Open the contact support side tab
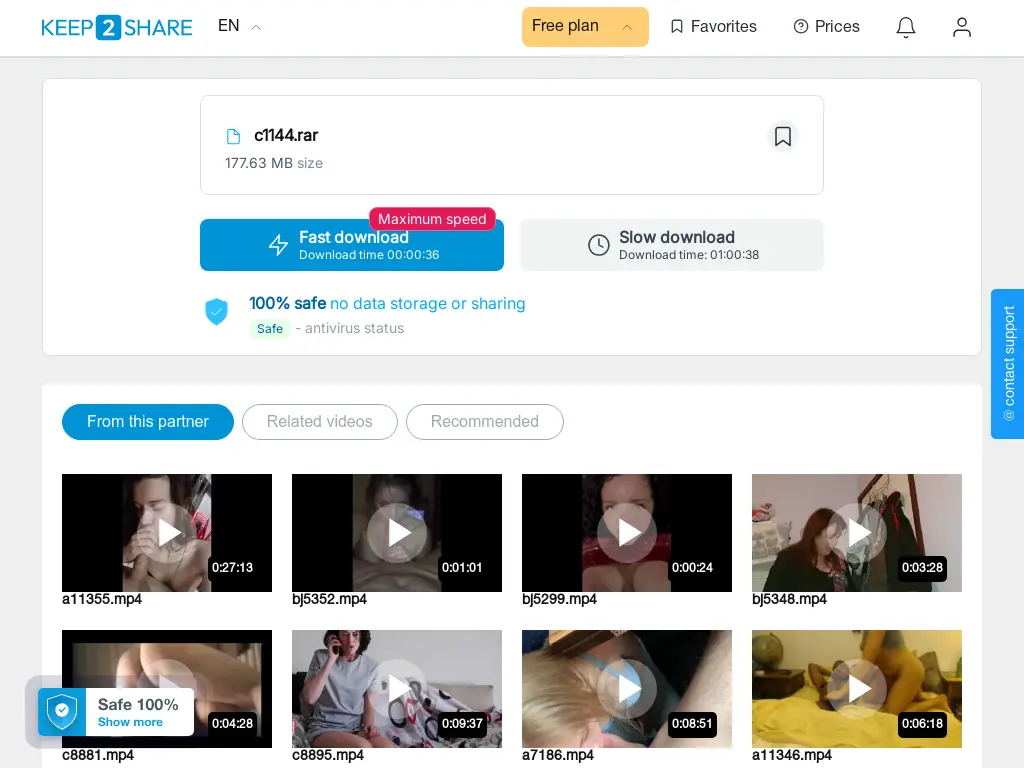This screenshot has width=1024, height=768. (x=1008, y=364)
